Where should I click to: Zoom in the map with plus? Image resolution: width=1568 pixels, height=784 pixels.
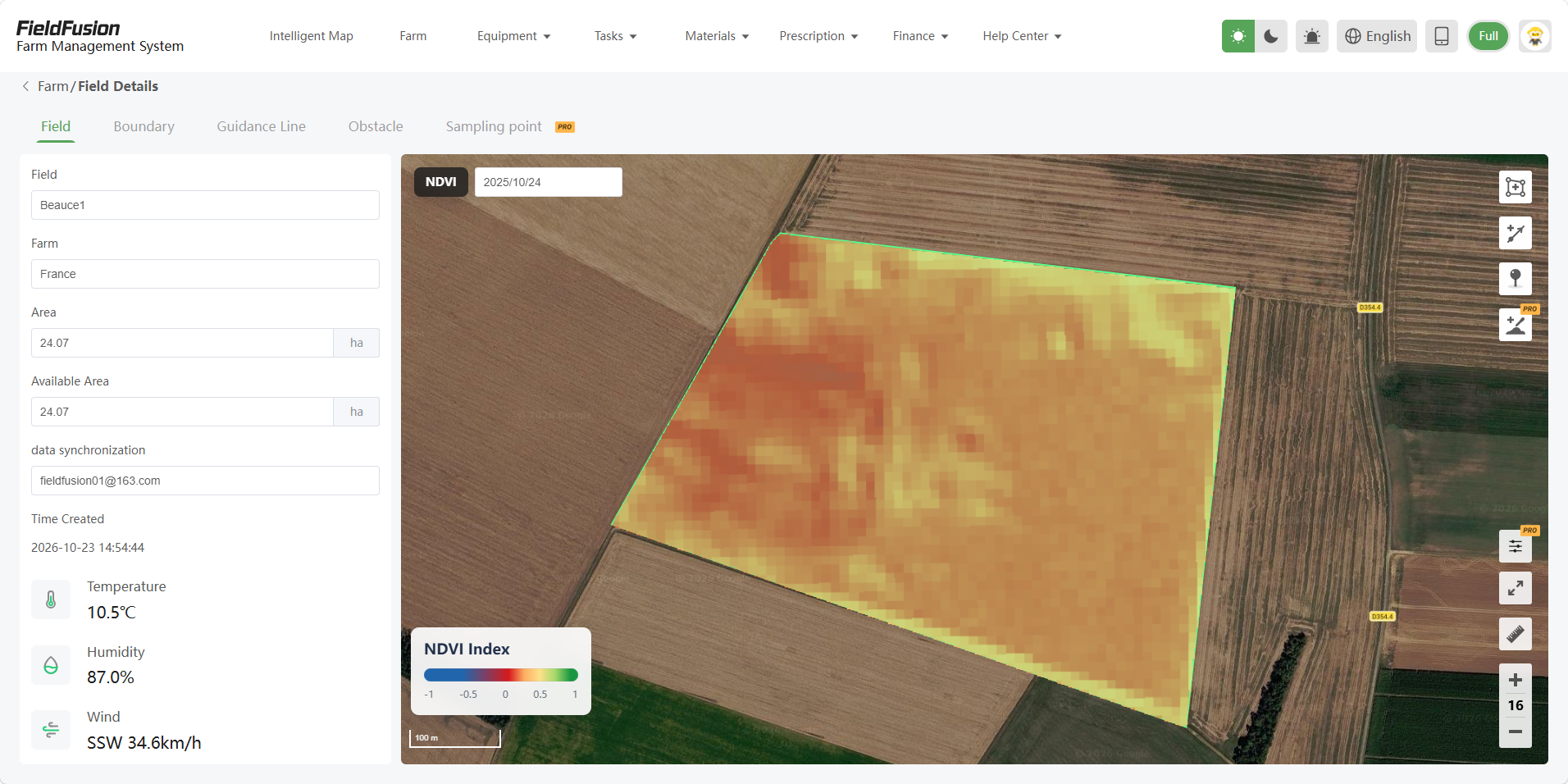tap(1515, 680)
